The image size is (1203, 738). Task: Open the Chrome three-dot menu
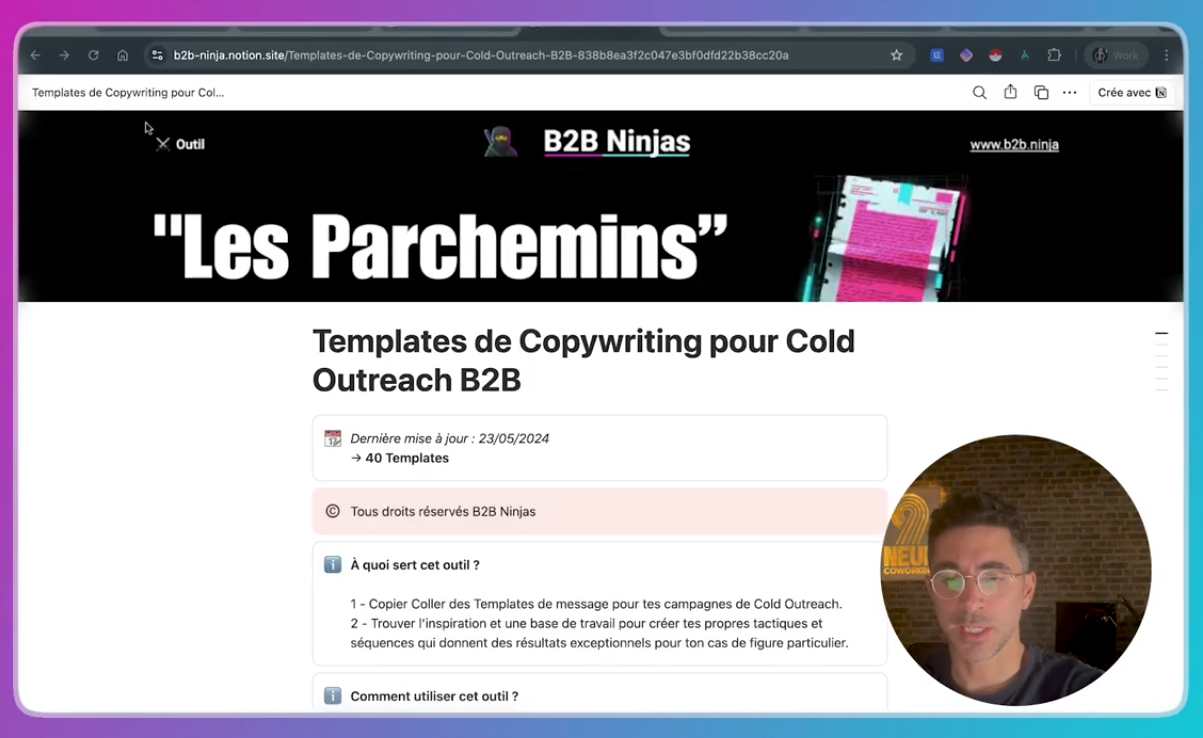[x=1166, y=56]
